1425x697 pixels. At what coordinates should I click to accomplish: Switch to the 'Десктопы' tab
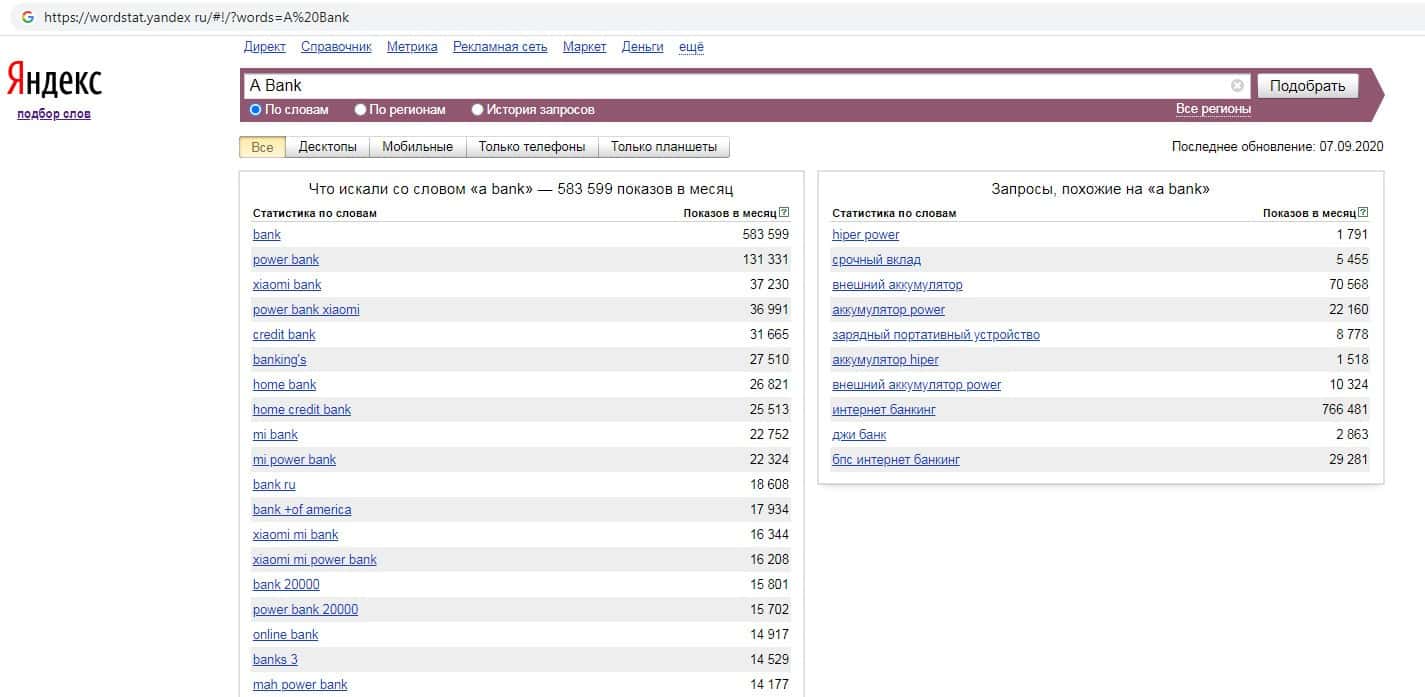click(327, 147)
